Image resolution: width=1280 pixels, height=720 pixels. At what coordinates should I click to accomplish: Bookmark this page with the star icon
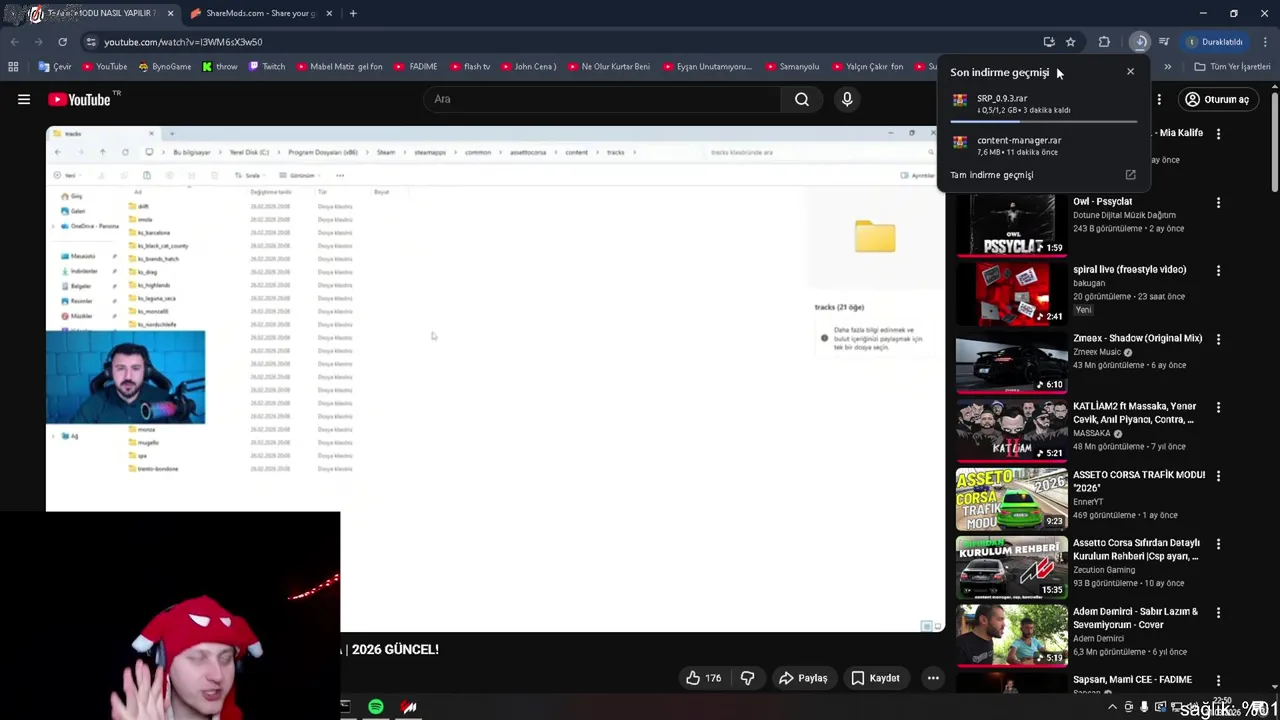pyautogui.click(x=1070, y=42)
